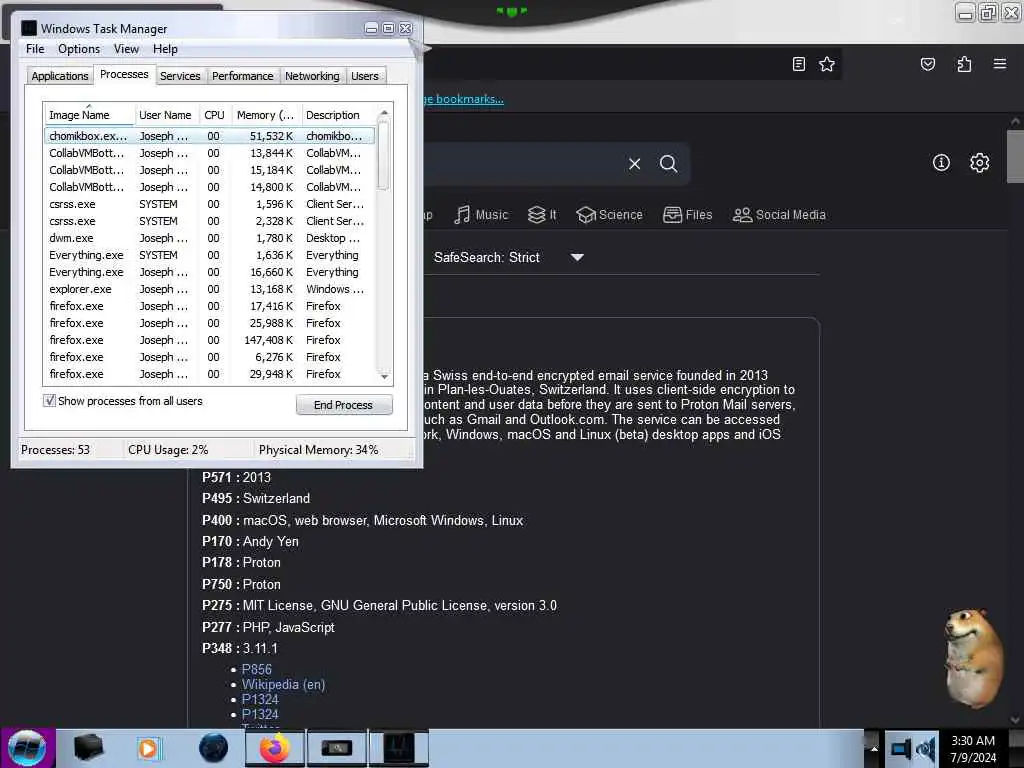Select csrss.exe row using 1,596 K
This screenshot has width=1024, height=768.
tap(209, 204)
